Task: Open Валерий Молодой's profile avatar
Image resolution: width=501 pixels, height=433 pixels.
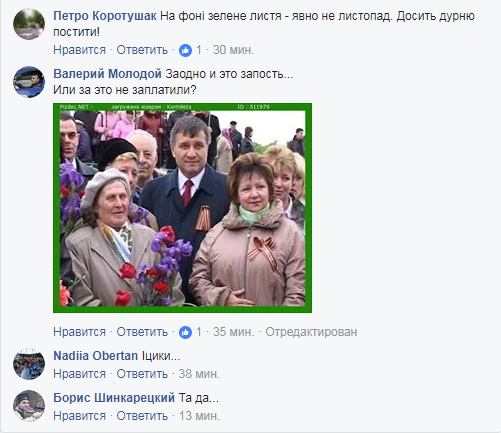Action: (x=29, y=82)
